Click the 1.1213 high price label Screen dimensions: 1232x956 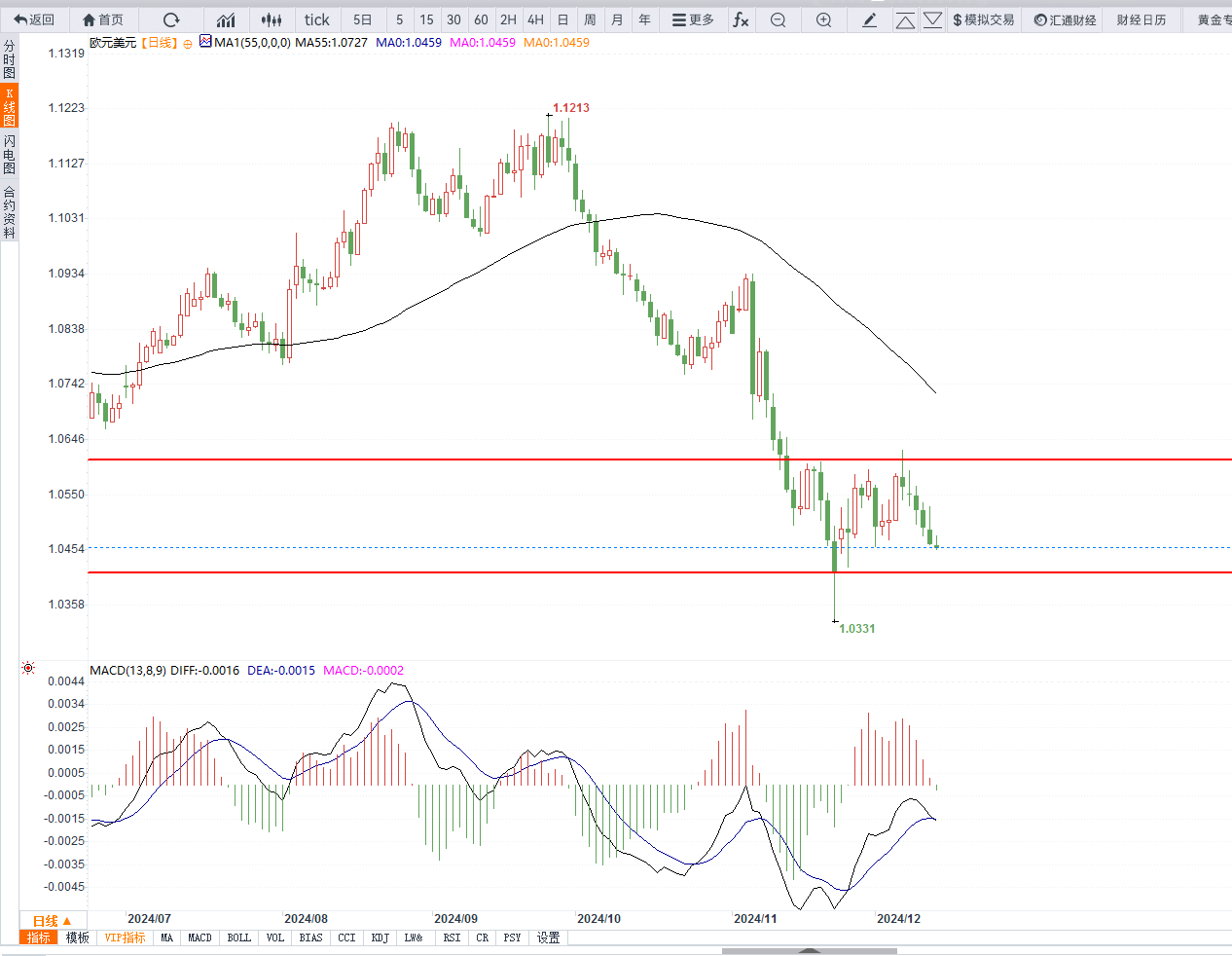pos(571,108)
